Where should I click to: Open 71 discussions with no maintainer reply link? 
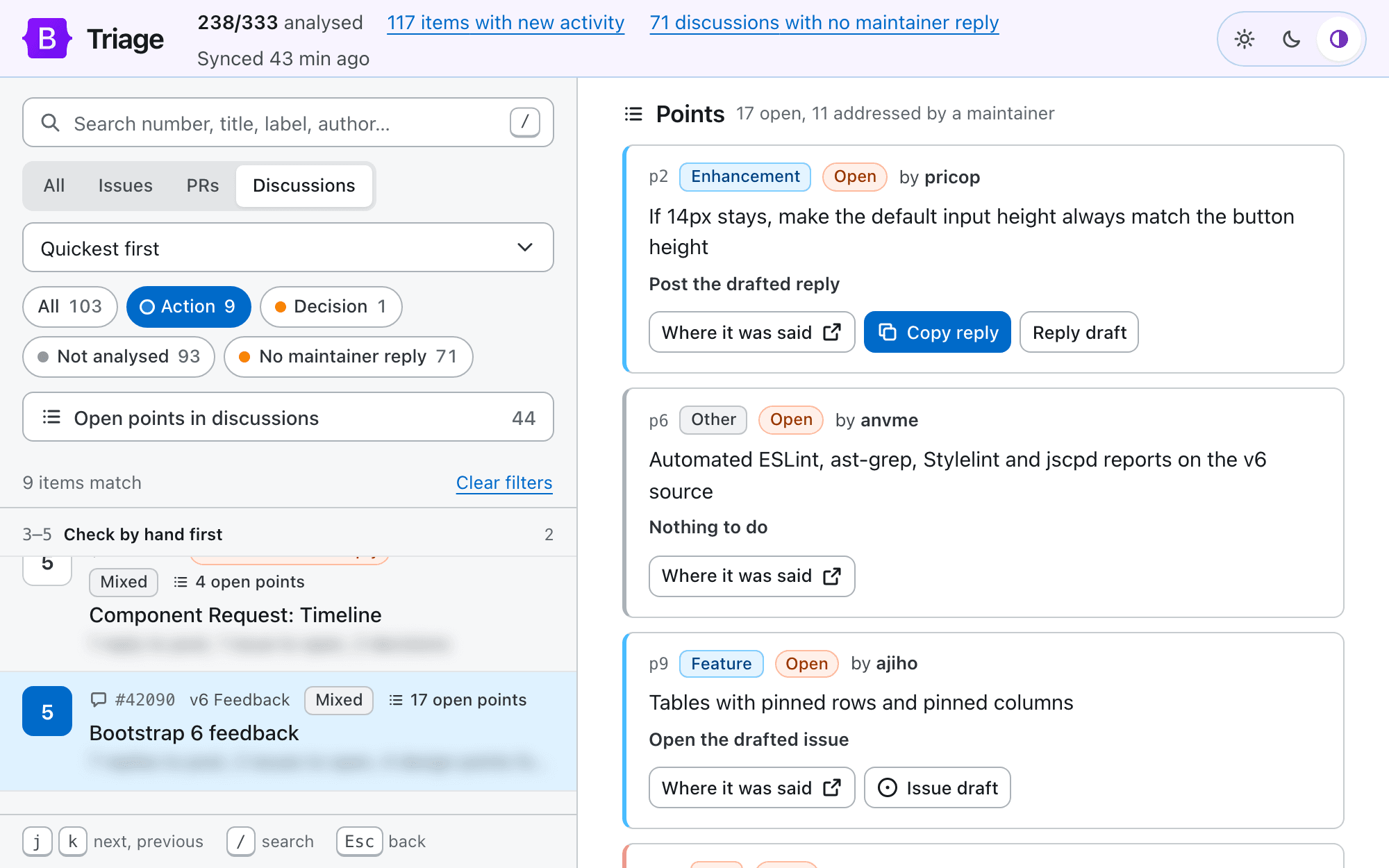pos(824,23)
